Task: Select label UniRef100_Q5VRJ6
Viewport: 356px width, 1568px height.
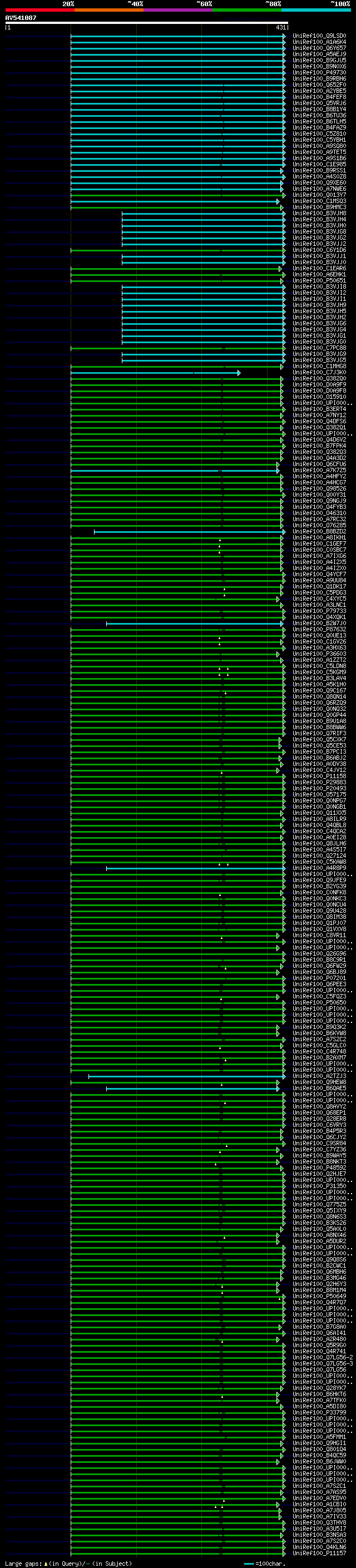Action: [319, 103]
